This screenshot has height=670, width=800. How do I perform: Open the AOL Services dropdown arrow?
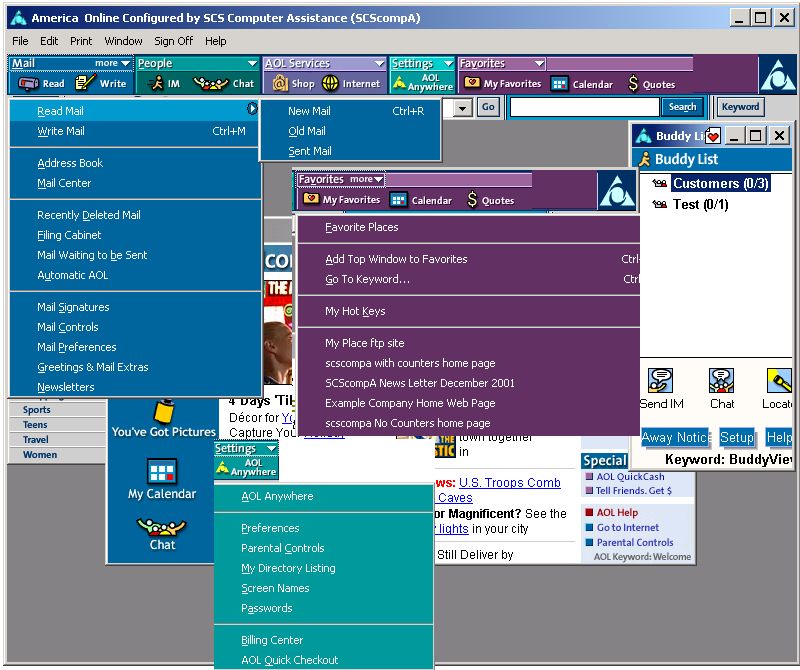pyautogui.click(x=378, y=64)
